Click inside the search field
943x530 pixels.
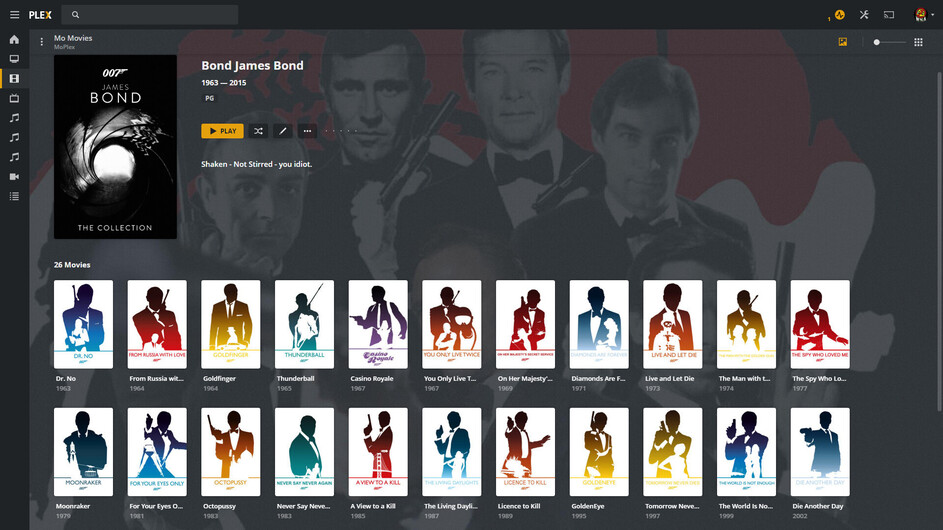point(150,14)
